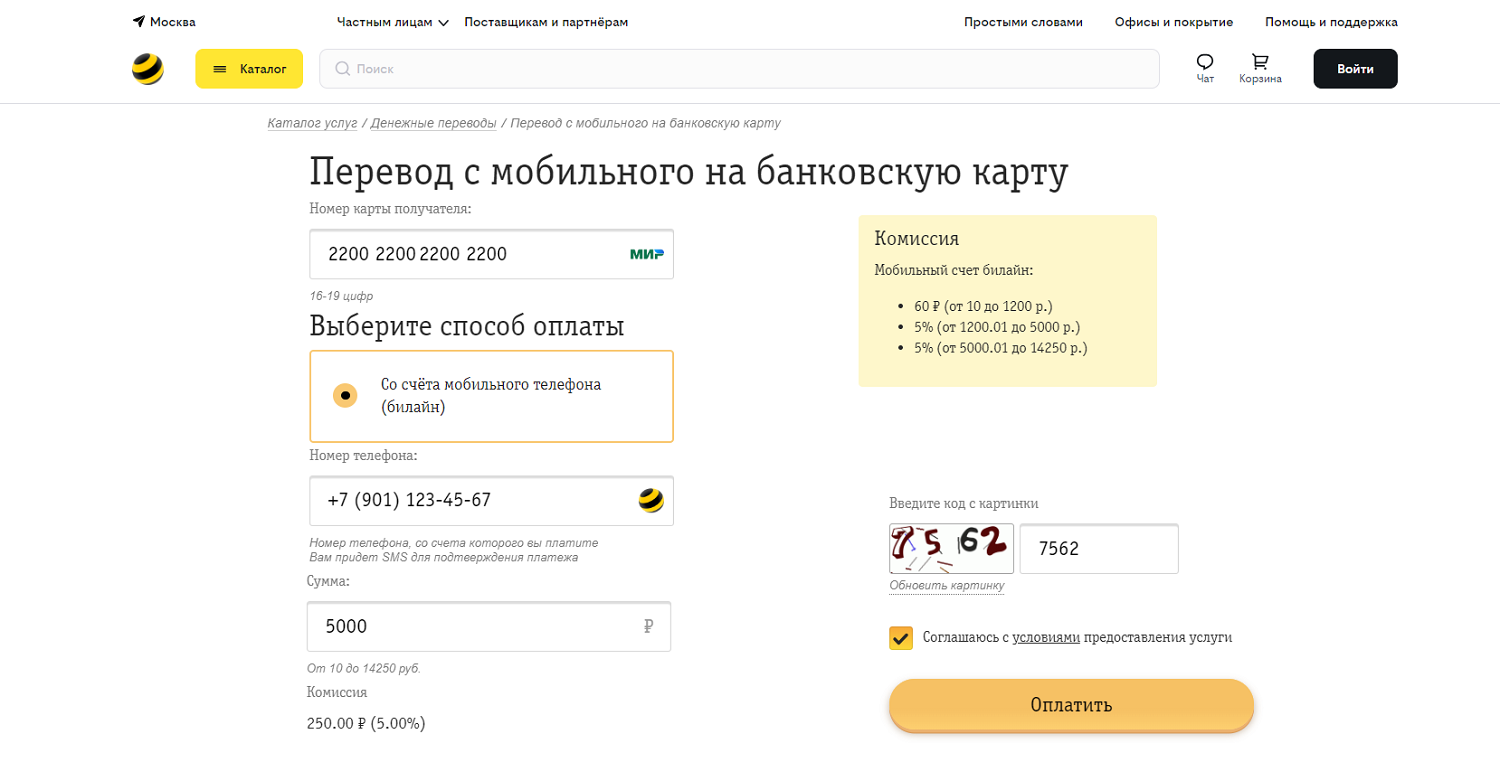Follow the Каталог услуг breadcrumb link
Viewport: 1500px width, 781px height.
[312, 123]
